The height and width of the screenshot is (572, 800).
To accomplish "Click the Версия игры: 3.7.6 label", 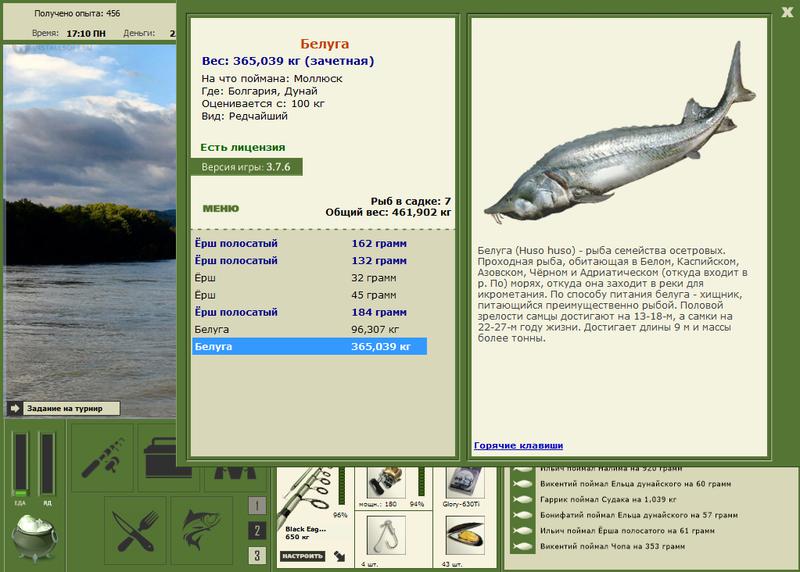I will [x=246, y=167].
